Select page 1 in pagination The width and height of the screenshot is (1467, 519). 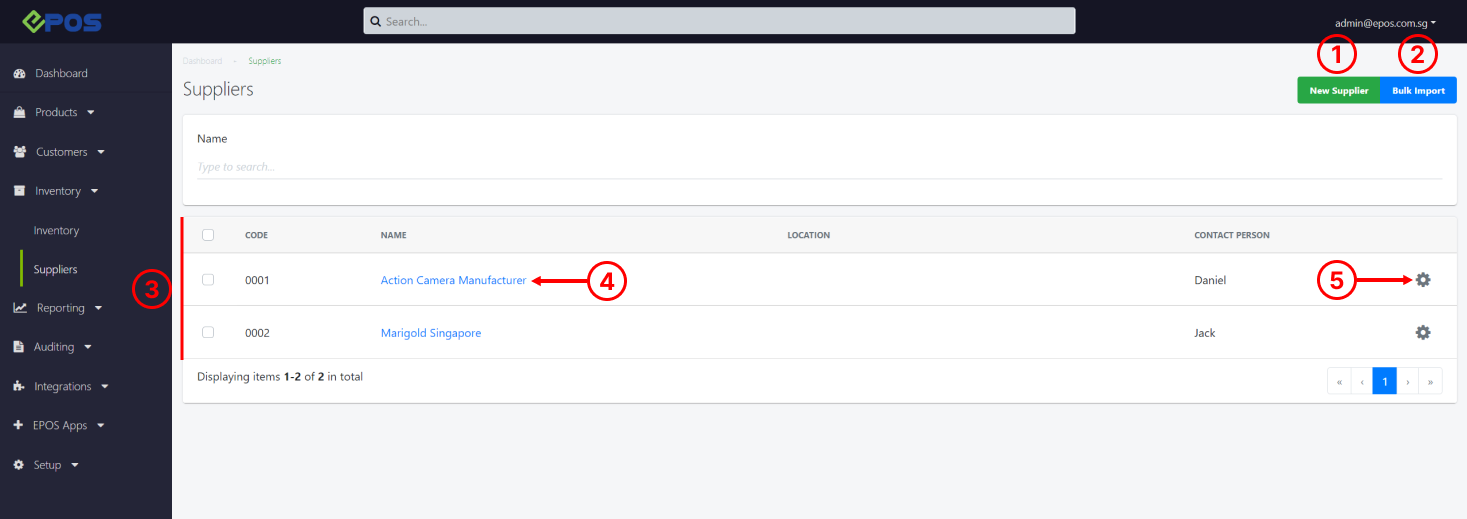pyautogui.click(x=1385, y=381)
